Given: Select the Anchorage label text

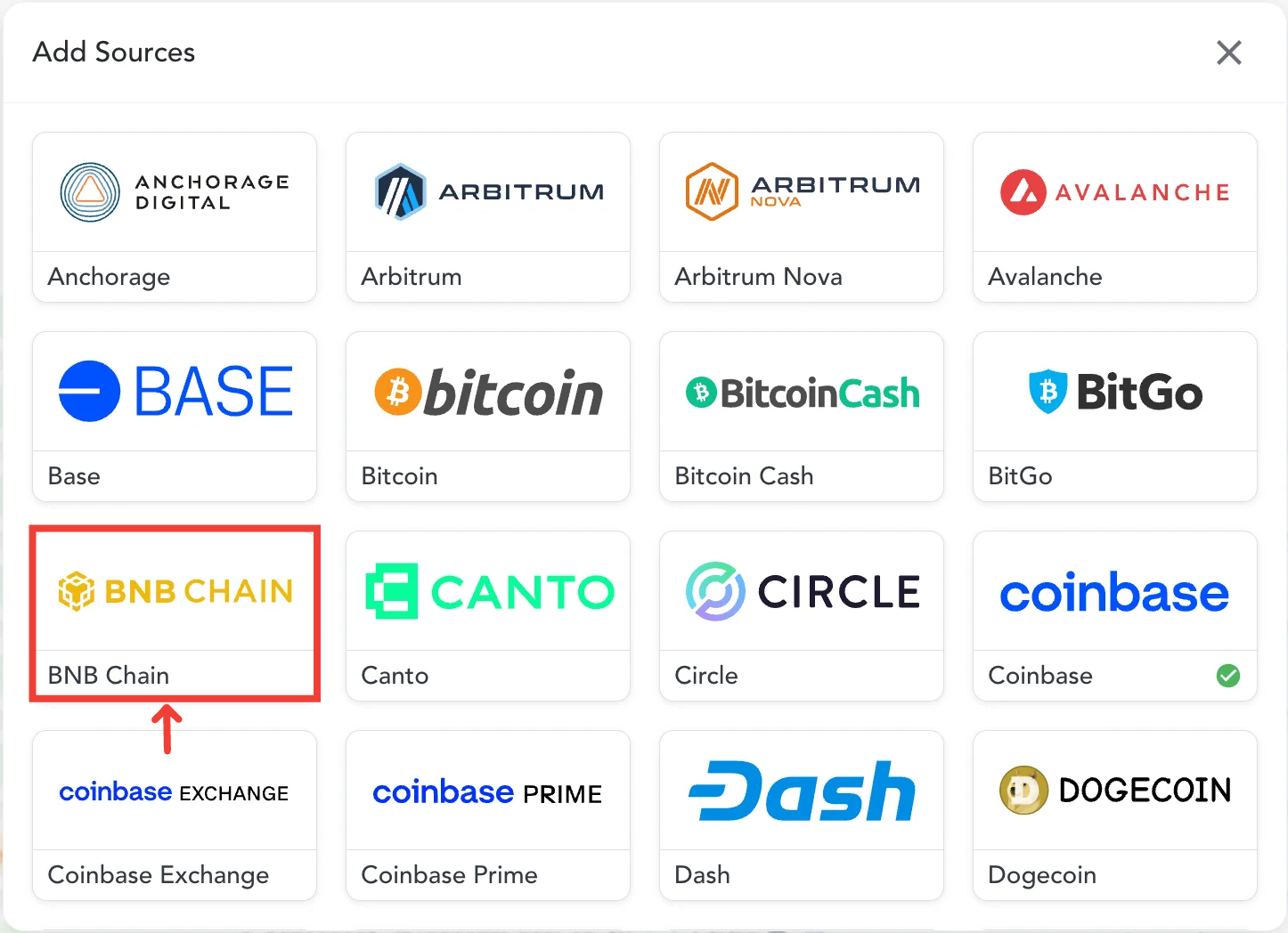Looking at the screenshot, I should pyautogui.click(x=108, y=277).
